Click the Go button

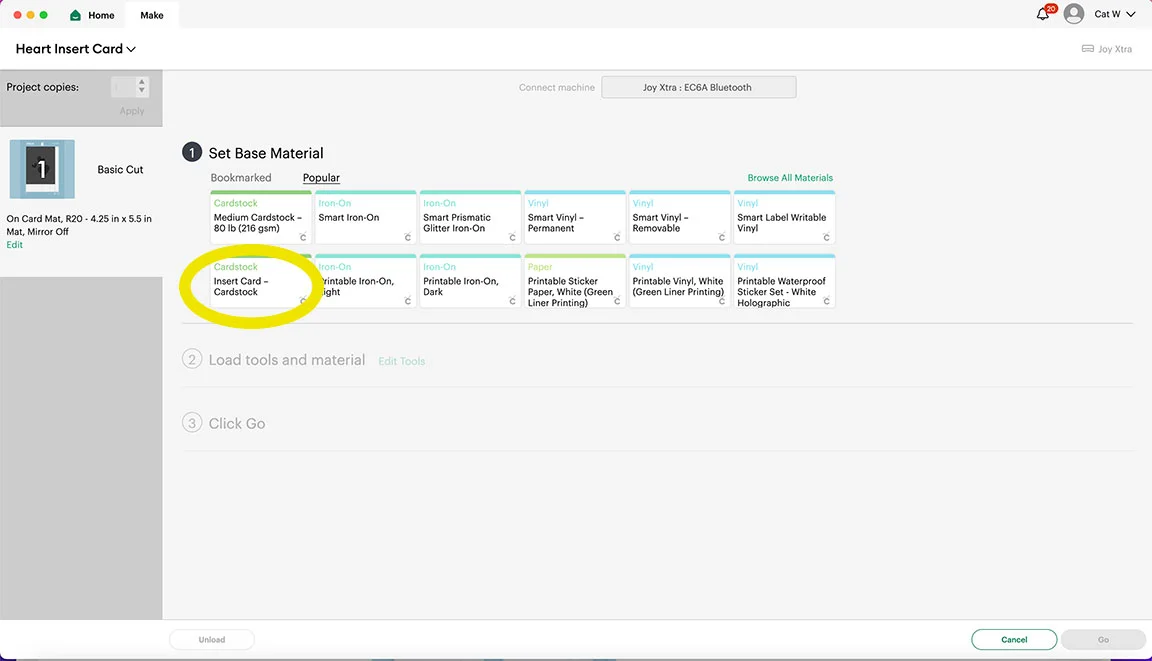1103,640
